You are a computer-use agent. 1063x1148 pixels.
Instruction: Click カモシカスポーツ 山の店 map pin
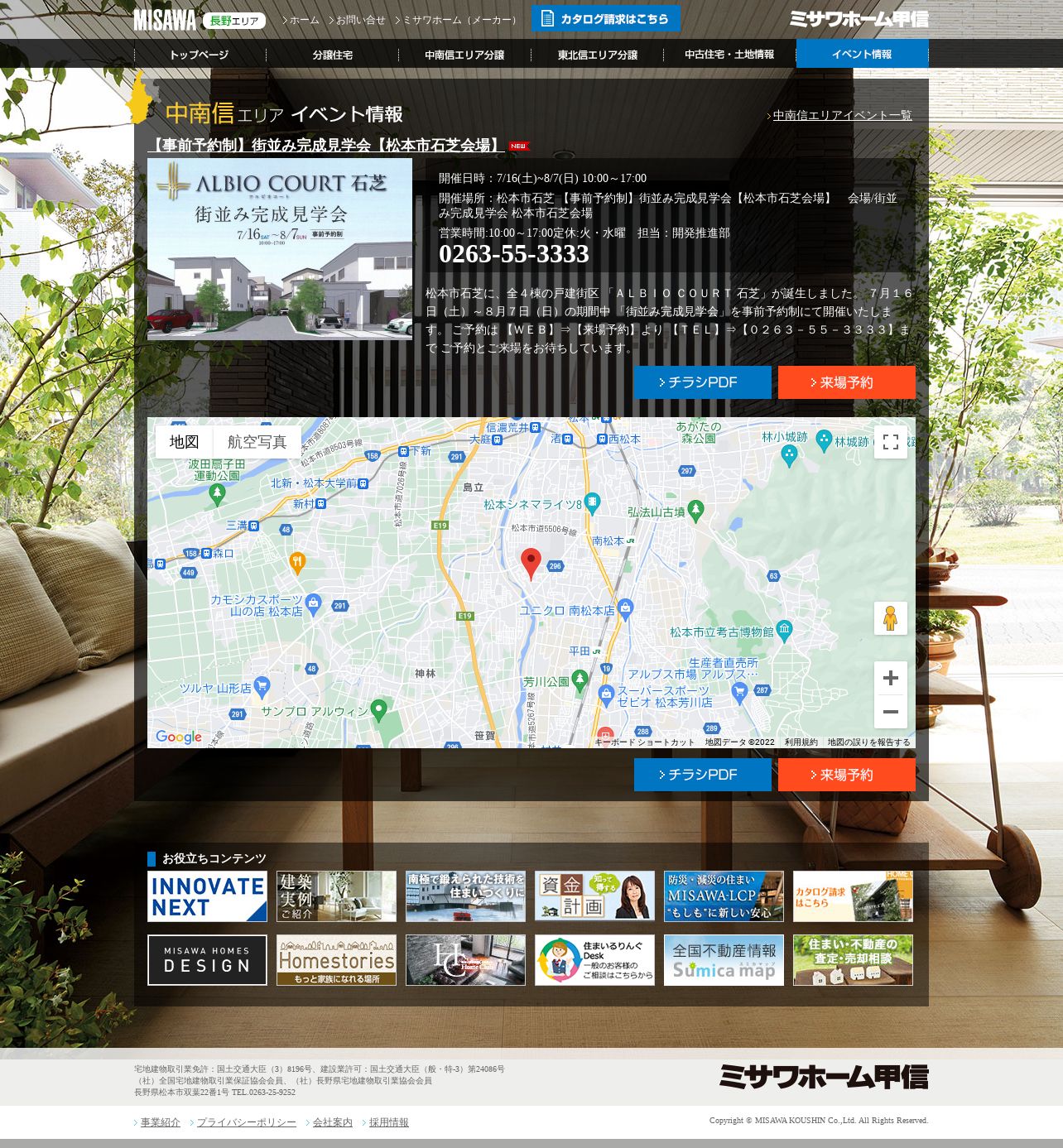(313, 603)
